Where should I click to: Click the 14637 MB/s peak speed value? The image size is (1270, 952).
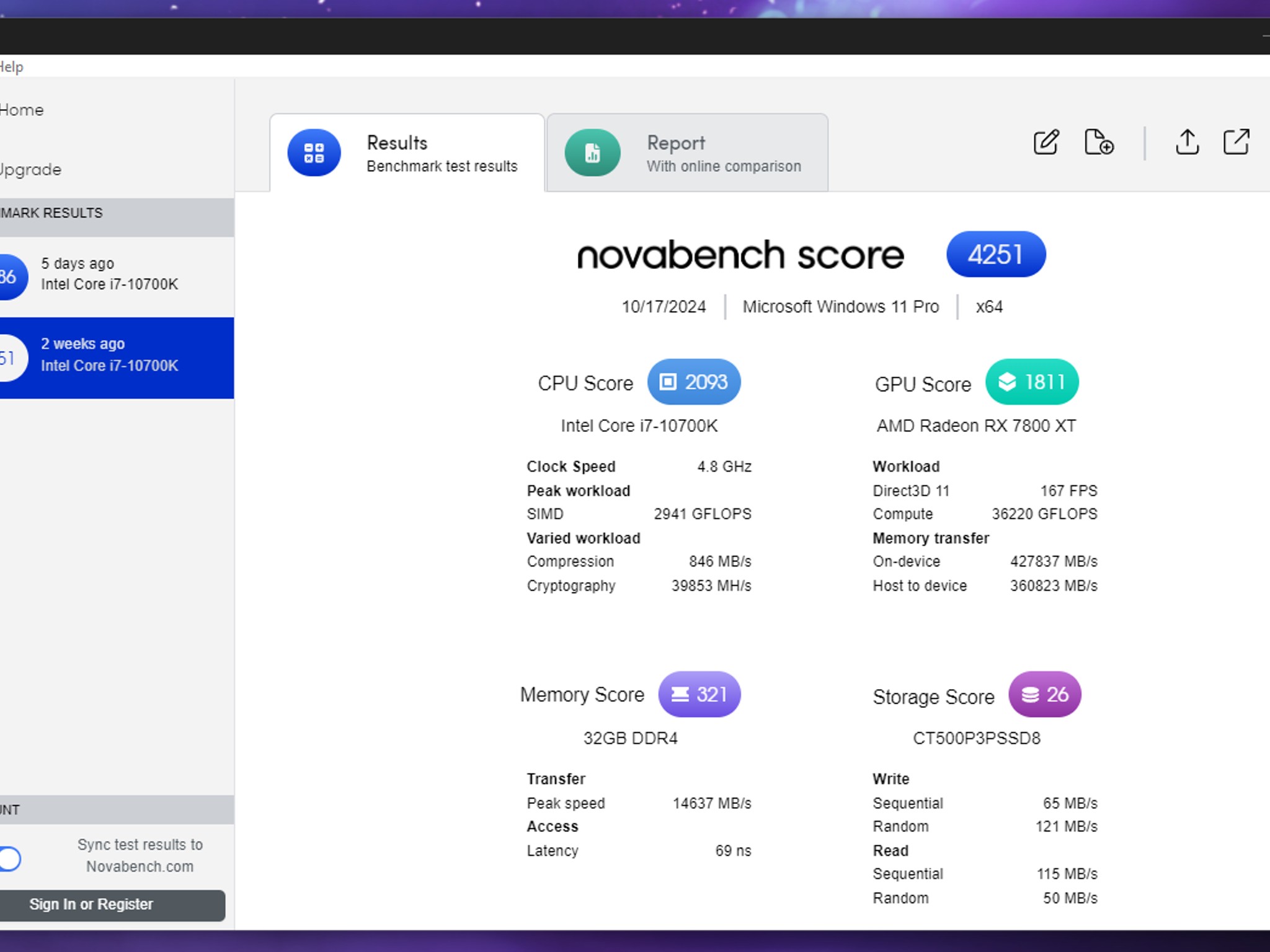click(x=712, y=803)
